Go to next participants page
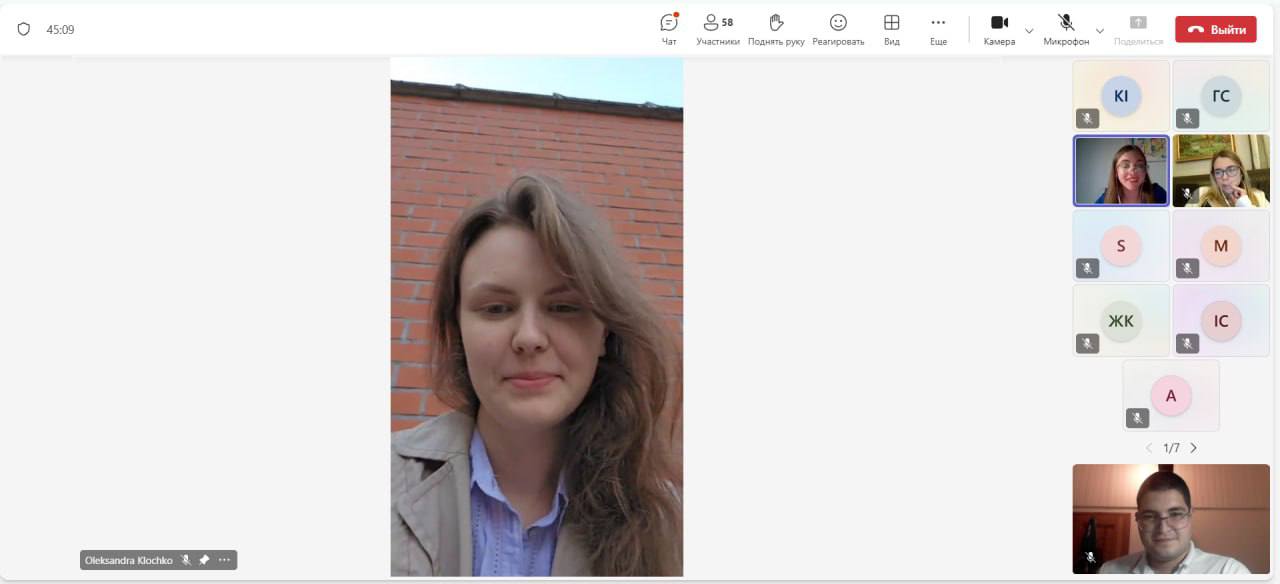The width and height of the screenshot is (1280, 584). 1193,448
